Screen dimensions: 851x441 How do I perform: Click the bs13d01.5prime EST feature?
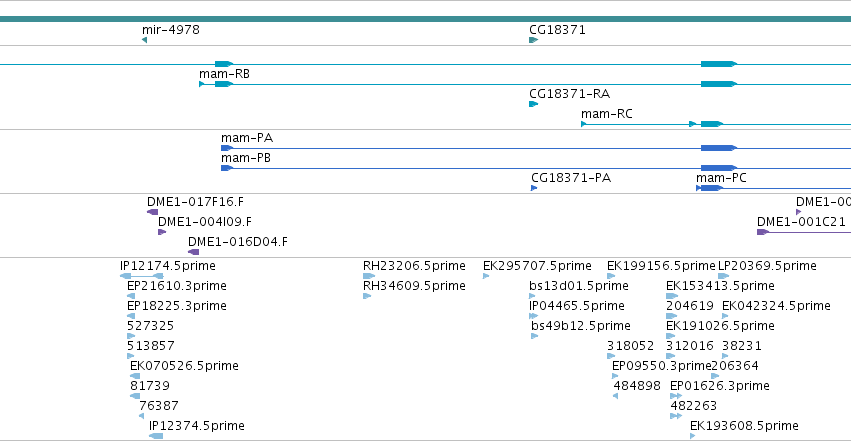click(x=532, y=296)
